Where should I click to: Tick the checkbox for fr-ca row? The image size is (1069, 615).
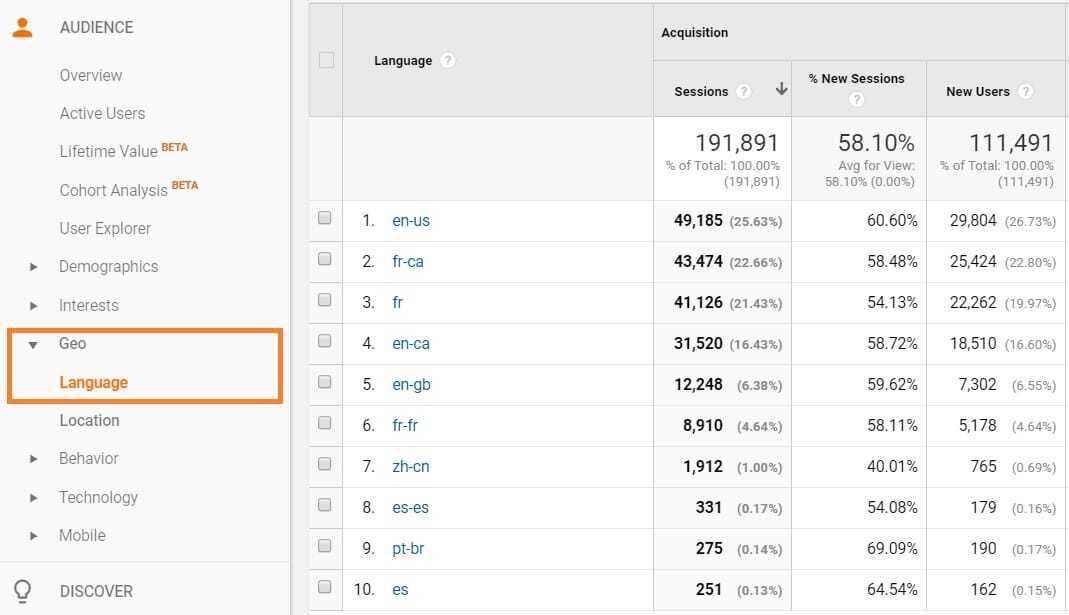[324, 260]
